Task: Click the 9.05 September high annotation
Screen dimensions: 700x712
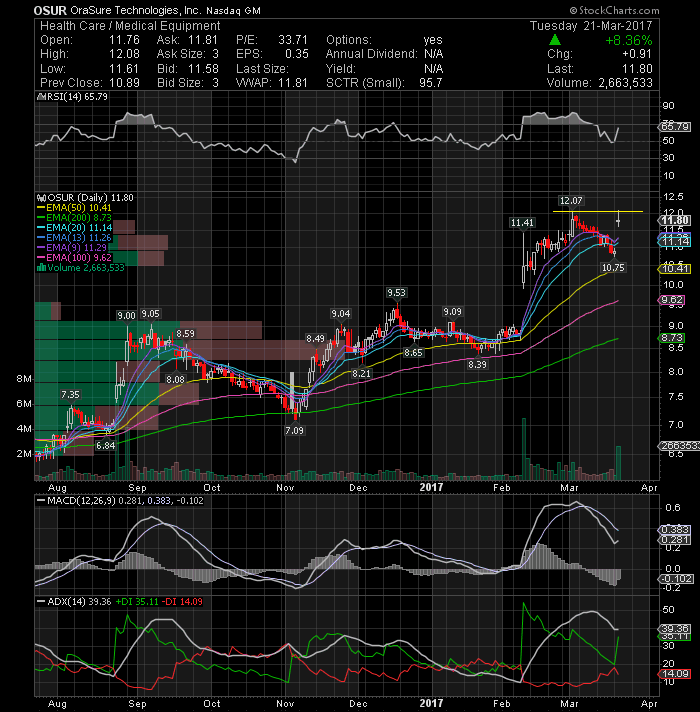Action: [x=150, y=314]
